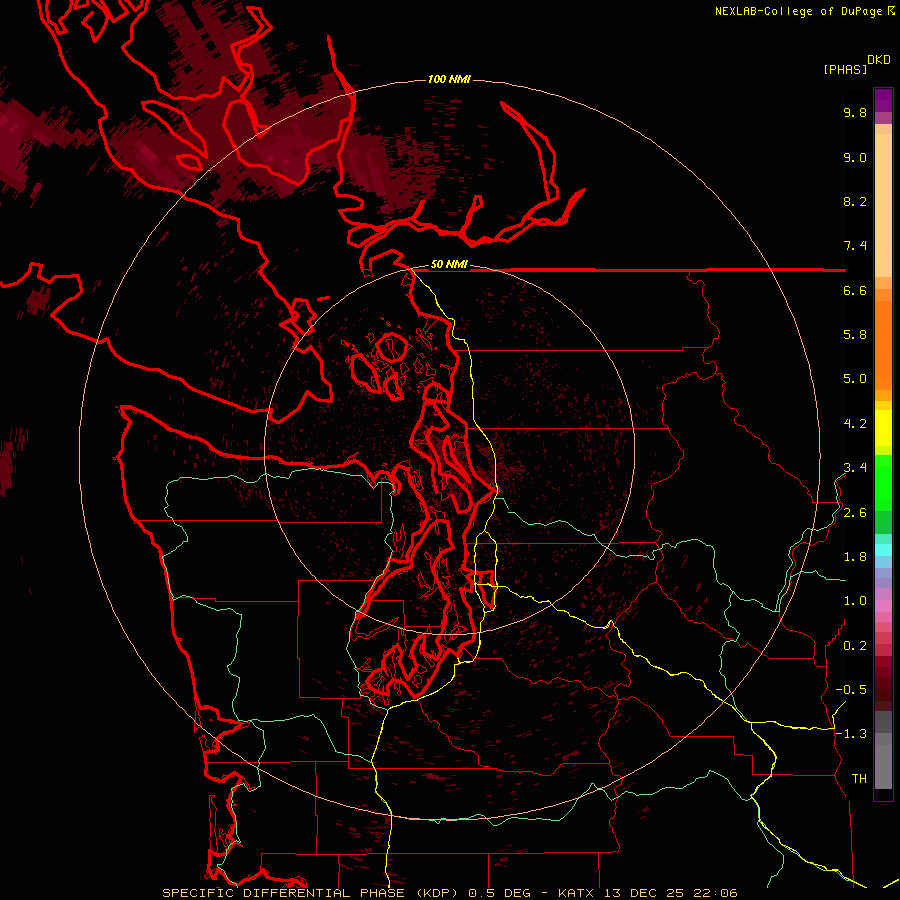
Task: Click the pink segment of color bar
Action: [883, 606]
